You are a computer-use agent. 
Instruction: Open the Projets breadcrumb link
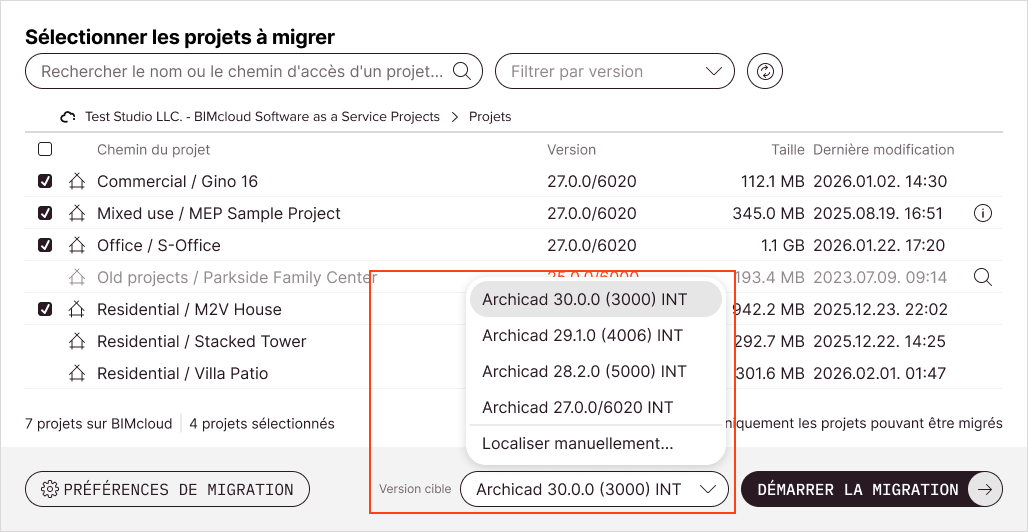tap(490, 117)
